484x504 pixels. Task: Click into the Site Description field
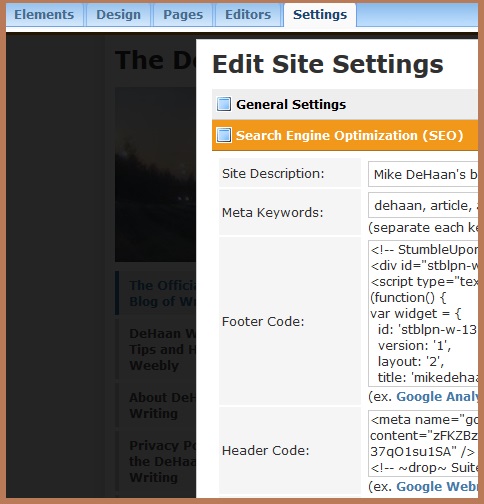423,174
